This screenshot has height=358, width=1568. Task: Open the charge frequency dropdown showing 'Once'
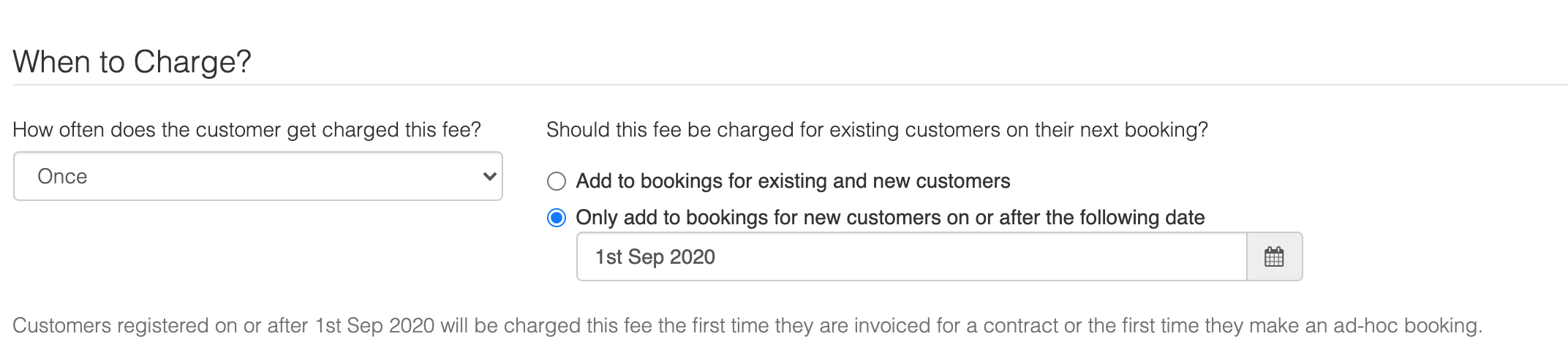tap(258, 176)
